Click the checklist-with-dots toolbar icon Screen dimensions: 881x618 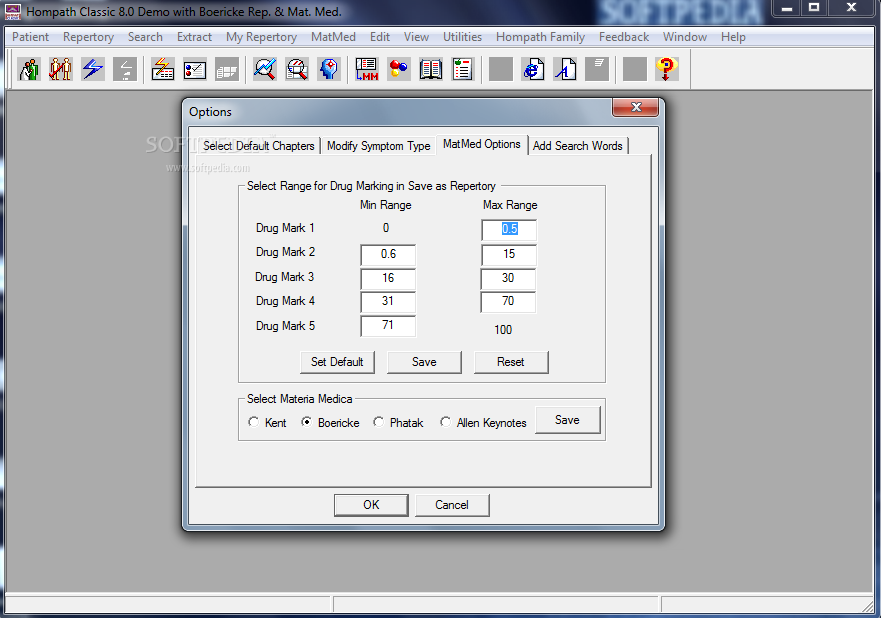point(195,69)
